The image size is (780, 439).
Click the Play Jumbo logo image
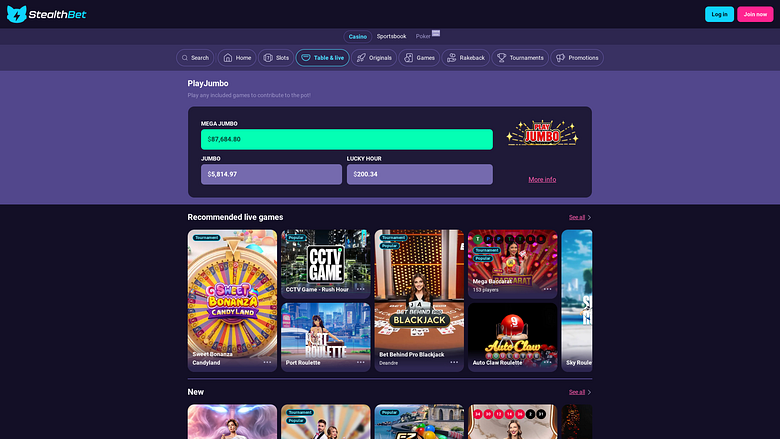pyautogui.click(x=542, y=133)
